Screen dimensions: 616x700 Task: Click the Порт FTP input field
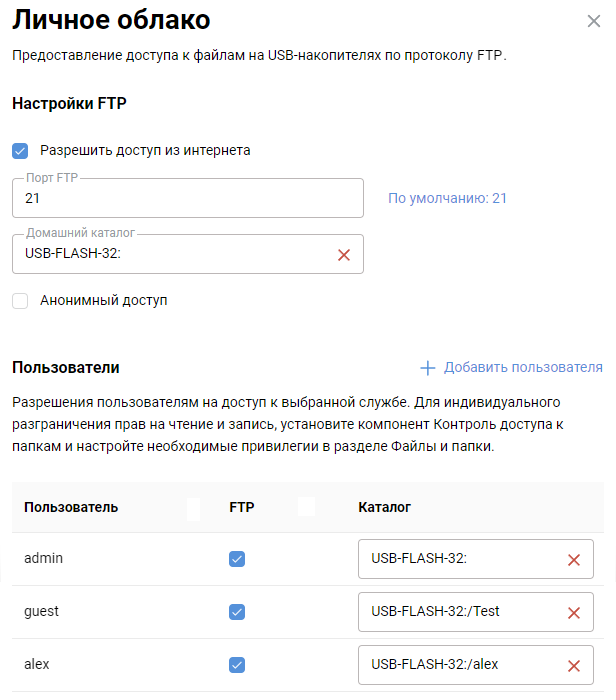[x=188, y=198]
